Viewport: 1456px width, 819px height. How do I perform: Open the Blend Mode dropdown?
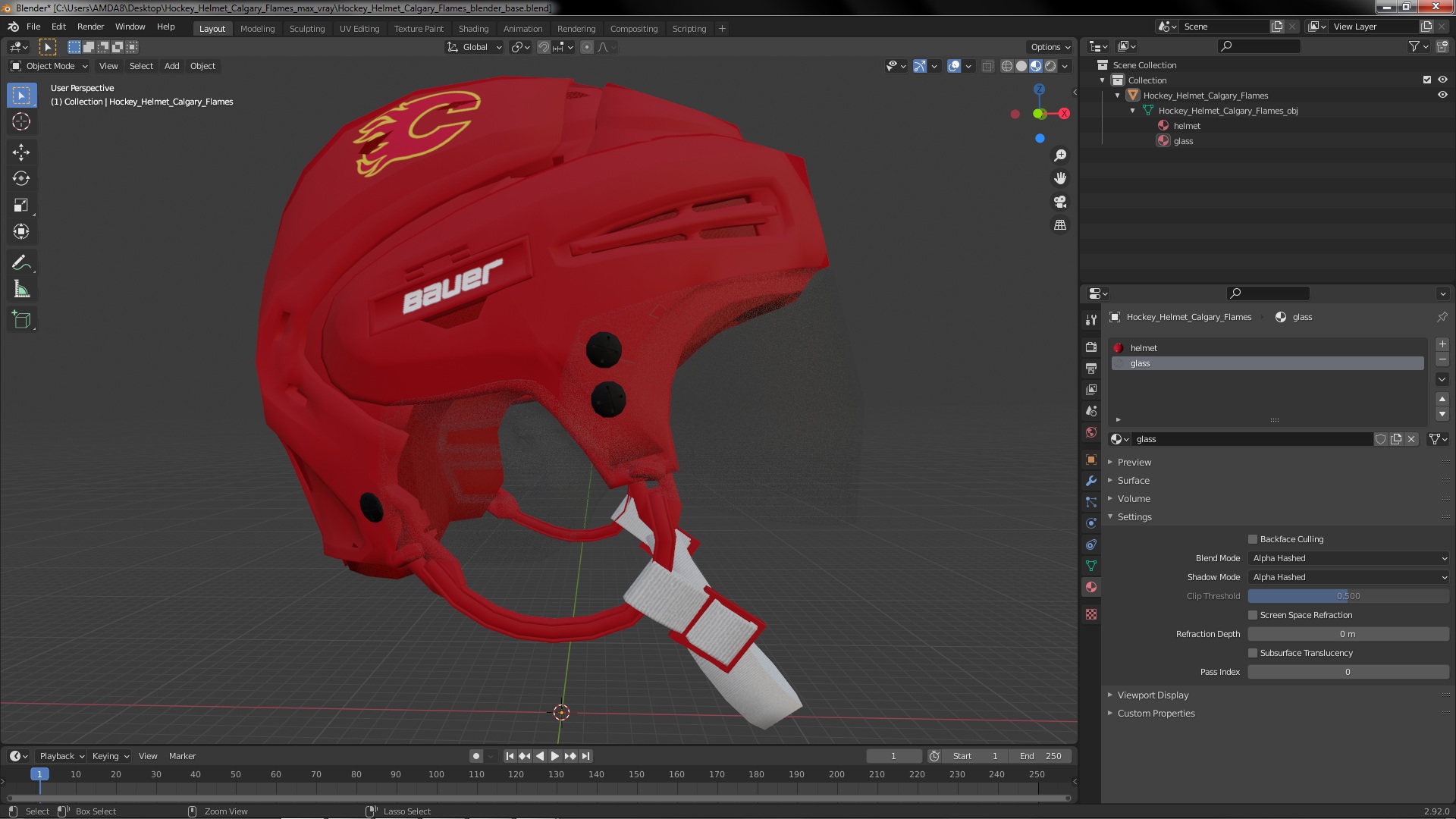pos(1348,558)
